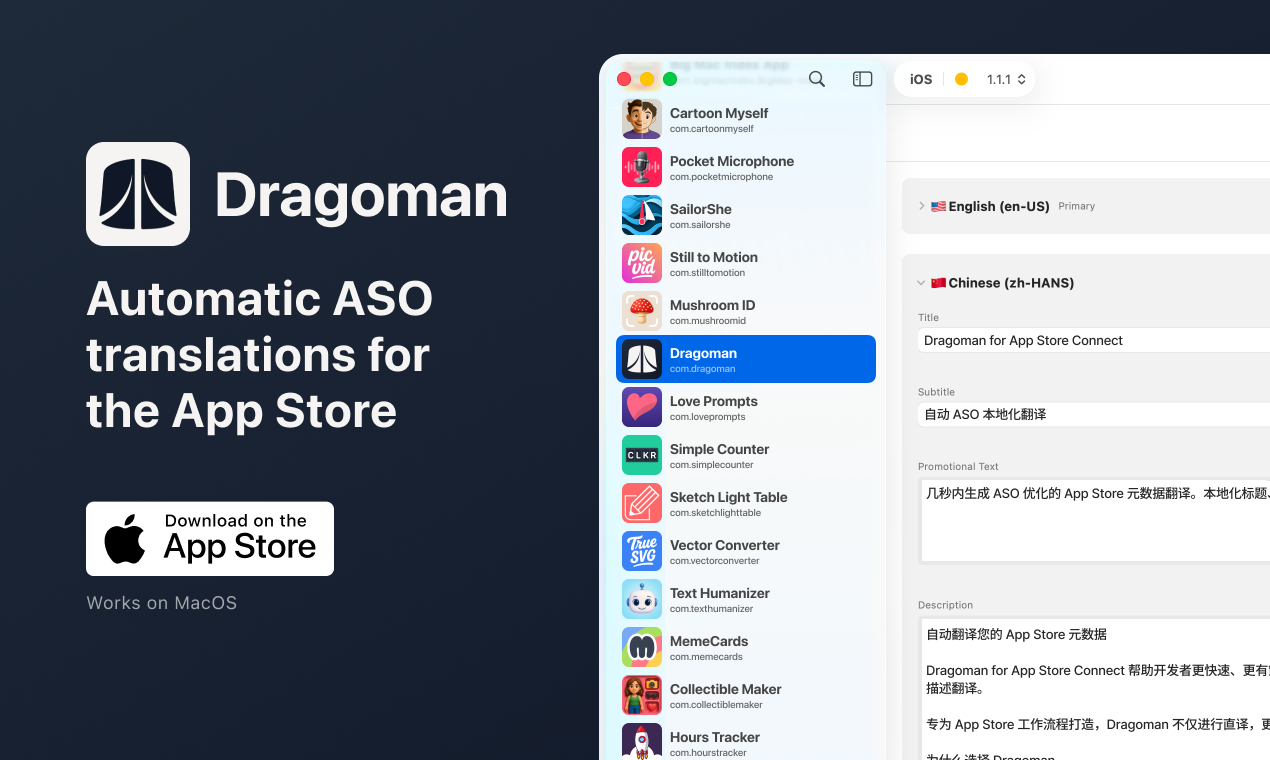Click the SailorShe app icon
The height and width of the screenshot is (760, 1270).
click(x=642, y=215)
